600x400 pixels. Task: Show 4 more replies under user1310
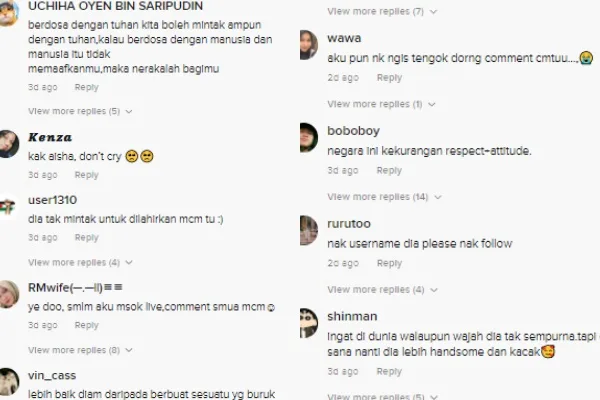pyautogui.click(x=80, y=263)
